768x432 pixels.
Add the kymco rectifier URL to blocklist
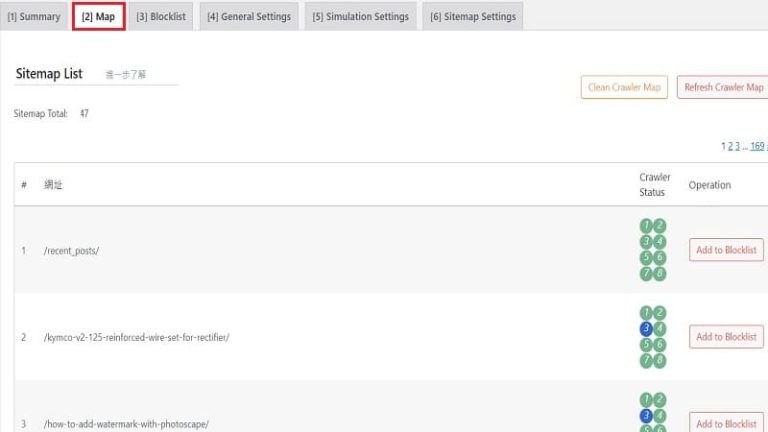[x=726, y=337]
